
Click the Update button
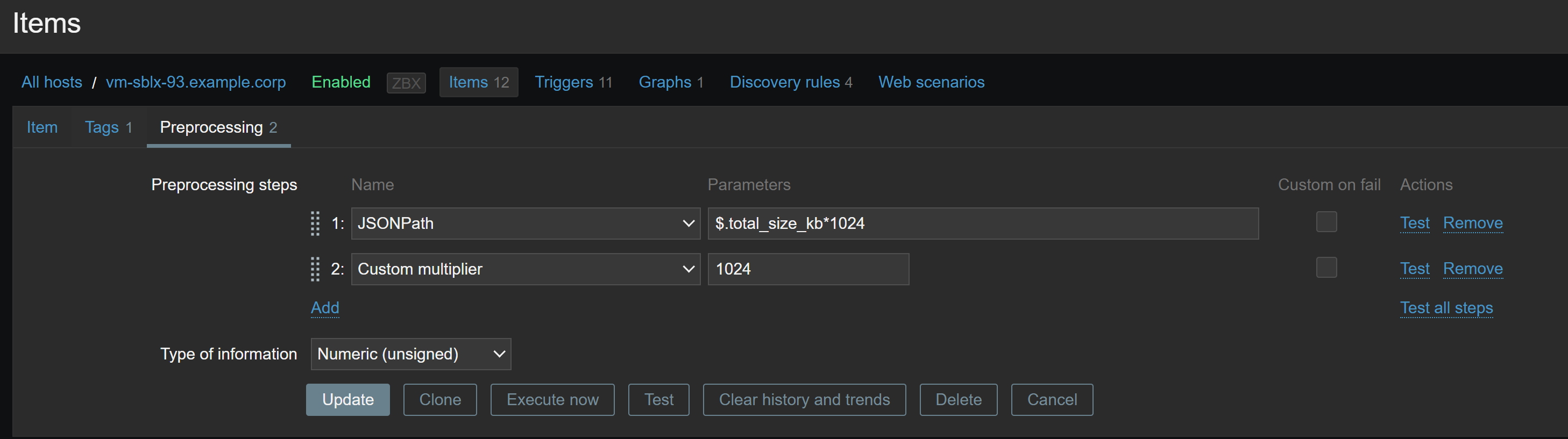(347, 399)
